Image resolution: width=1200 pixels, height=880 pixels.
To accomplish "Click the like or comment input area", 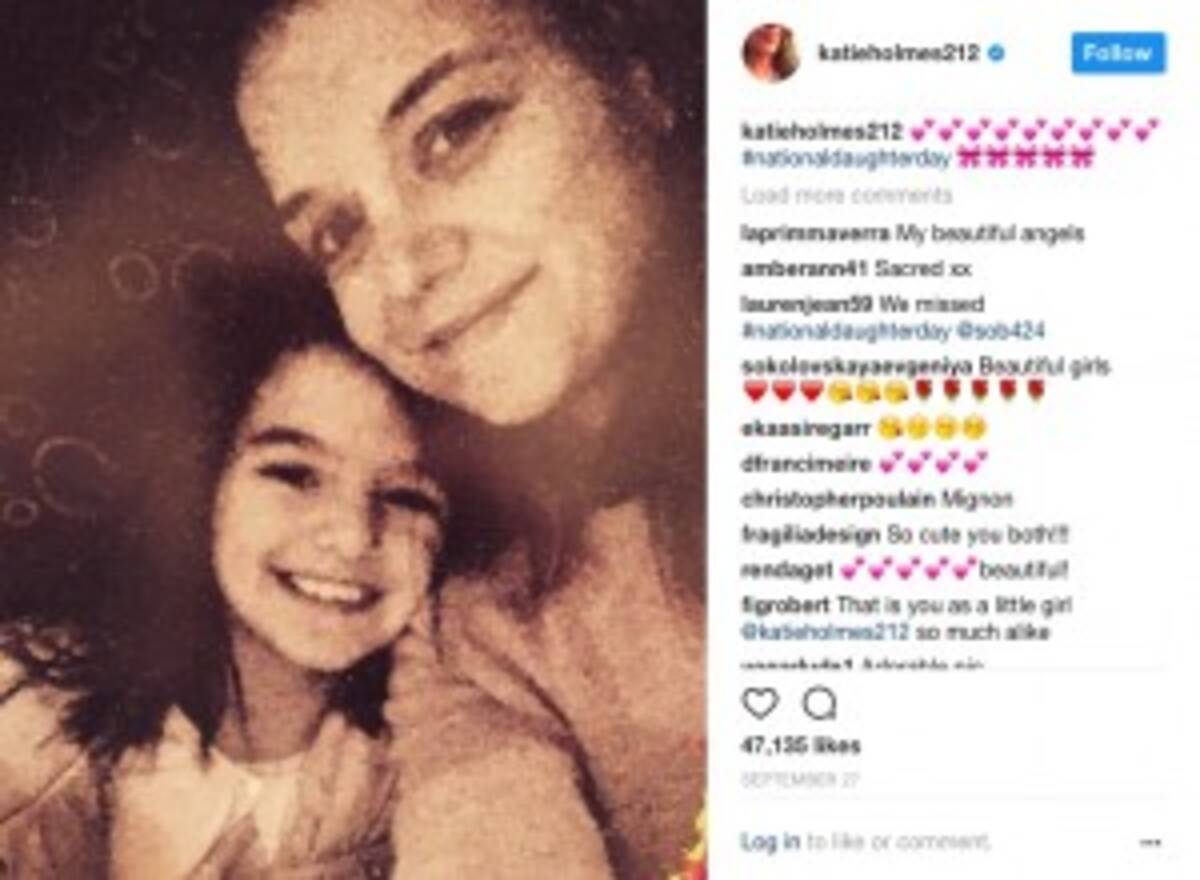I will [897, 842].
